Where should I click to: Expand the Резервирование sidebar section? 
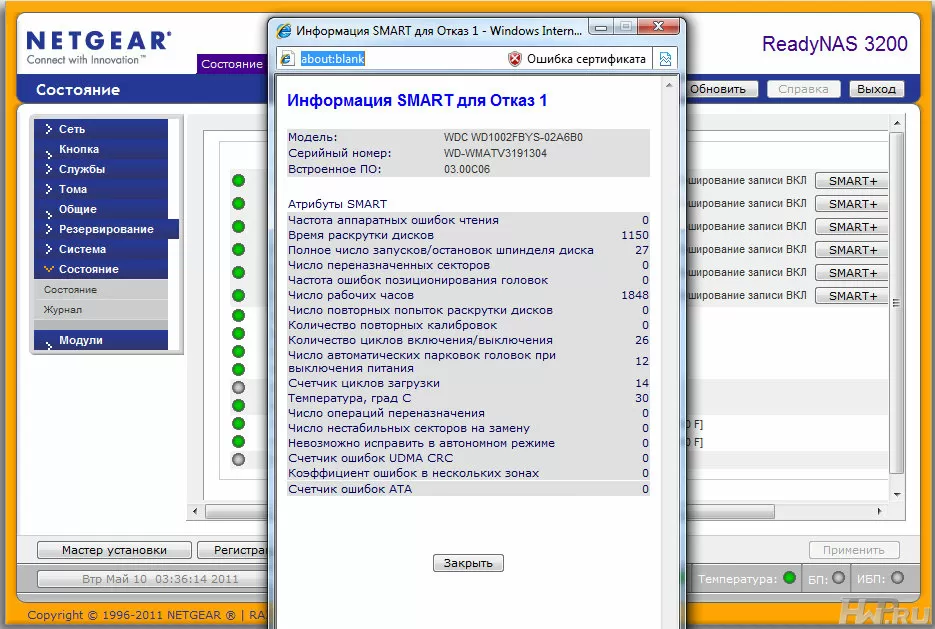pos(106,229)
